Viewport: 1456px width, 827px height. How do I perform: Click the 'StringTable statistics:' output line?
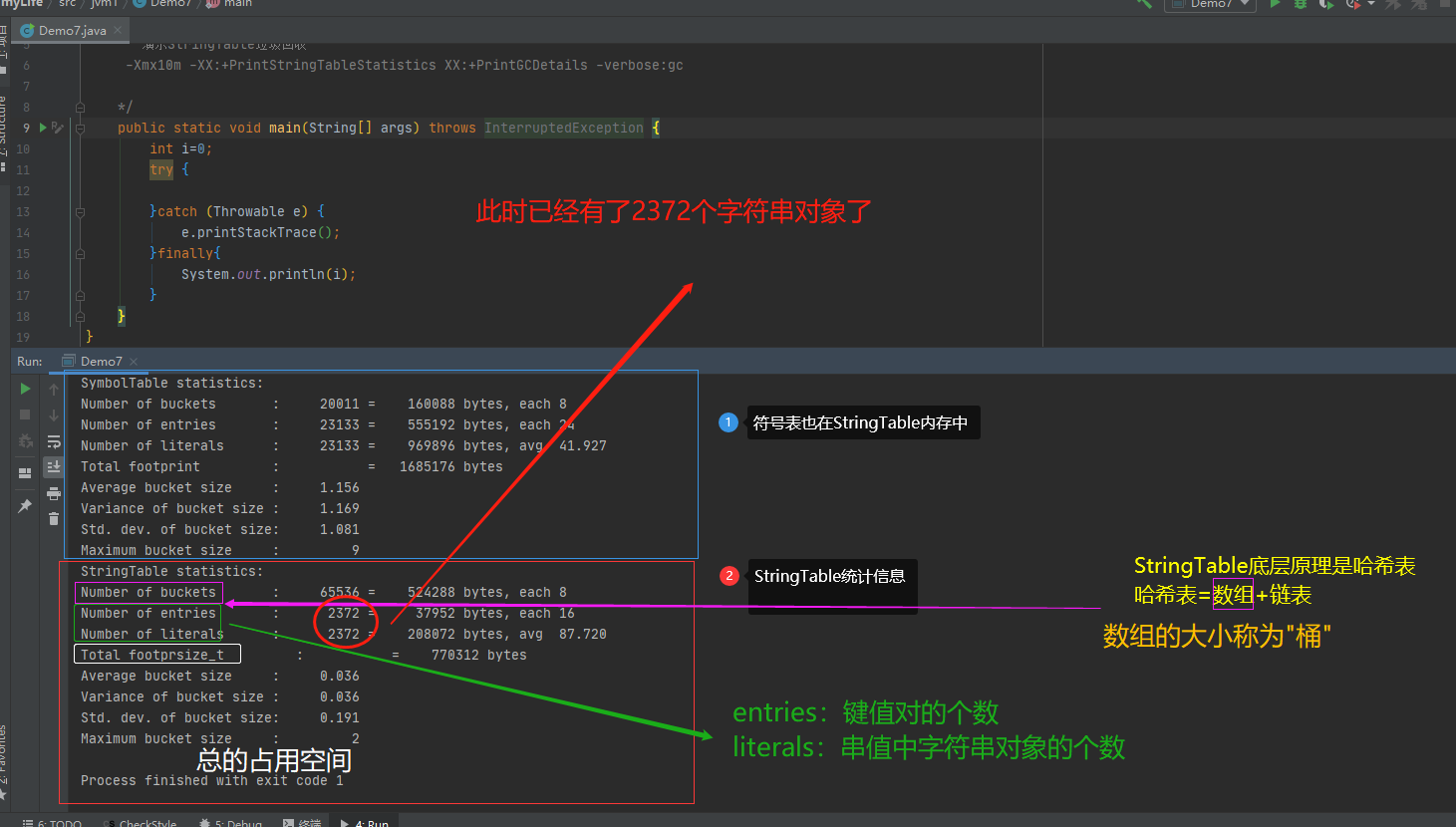coord(172,571)
